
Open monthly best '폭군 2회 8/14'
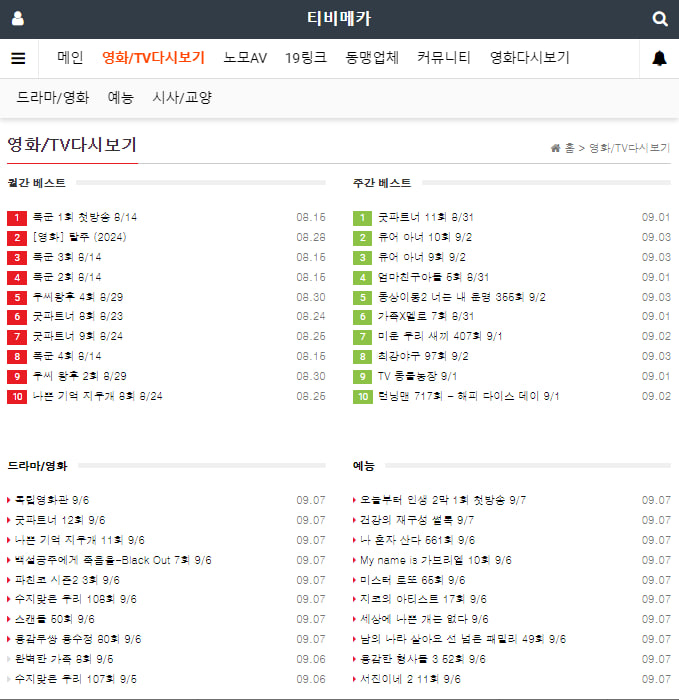pos(67,277)
